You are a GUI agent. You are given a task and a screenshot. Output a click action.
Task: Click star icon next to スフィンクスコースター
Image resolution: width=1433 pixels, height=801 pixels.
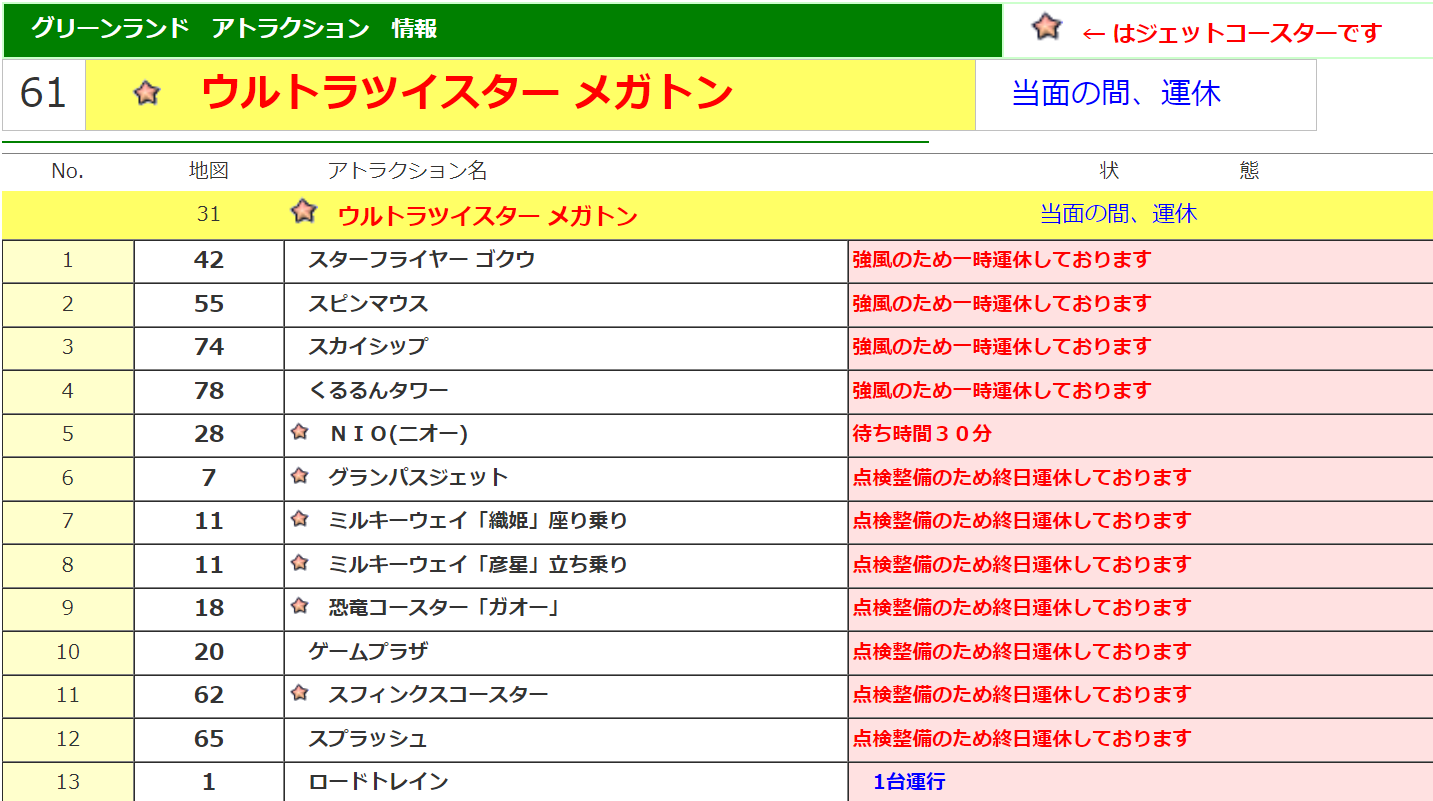coord(299,693)
